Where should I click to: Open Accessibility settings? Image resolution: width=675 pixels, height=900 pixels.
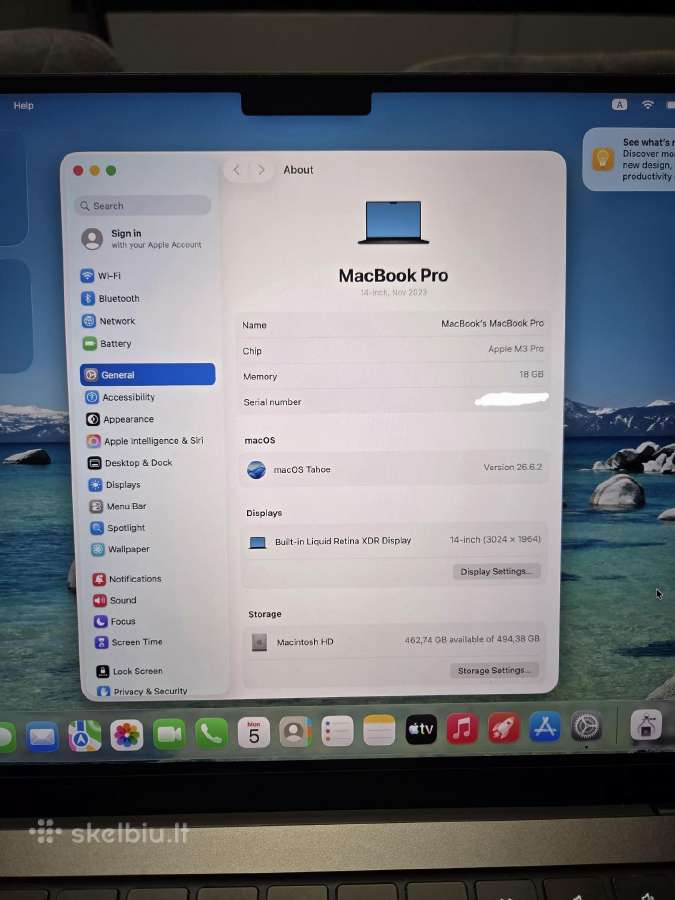pyautogui.click(x=120, y=397)
